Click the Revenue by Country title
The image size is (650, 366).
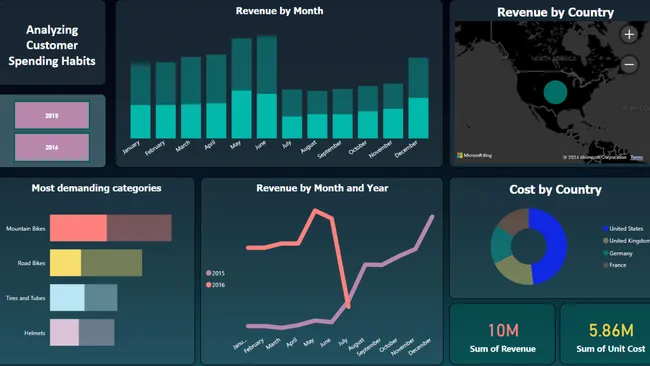click(555, 12)
